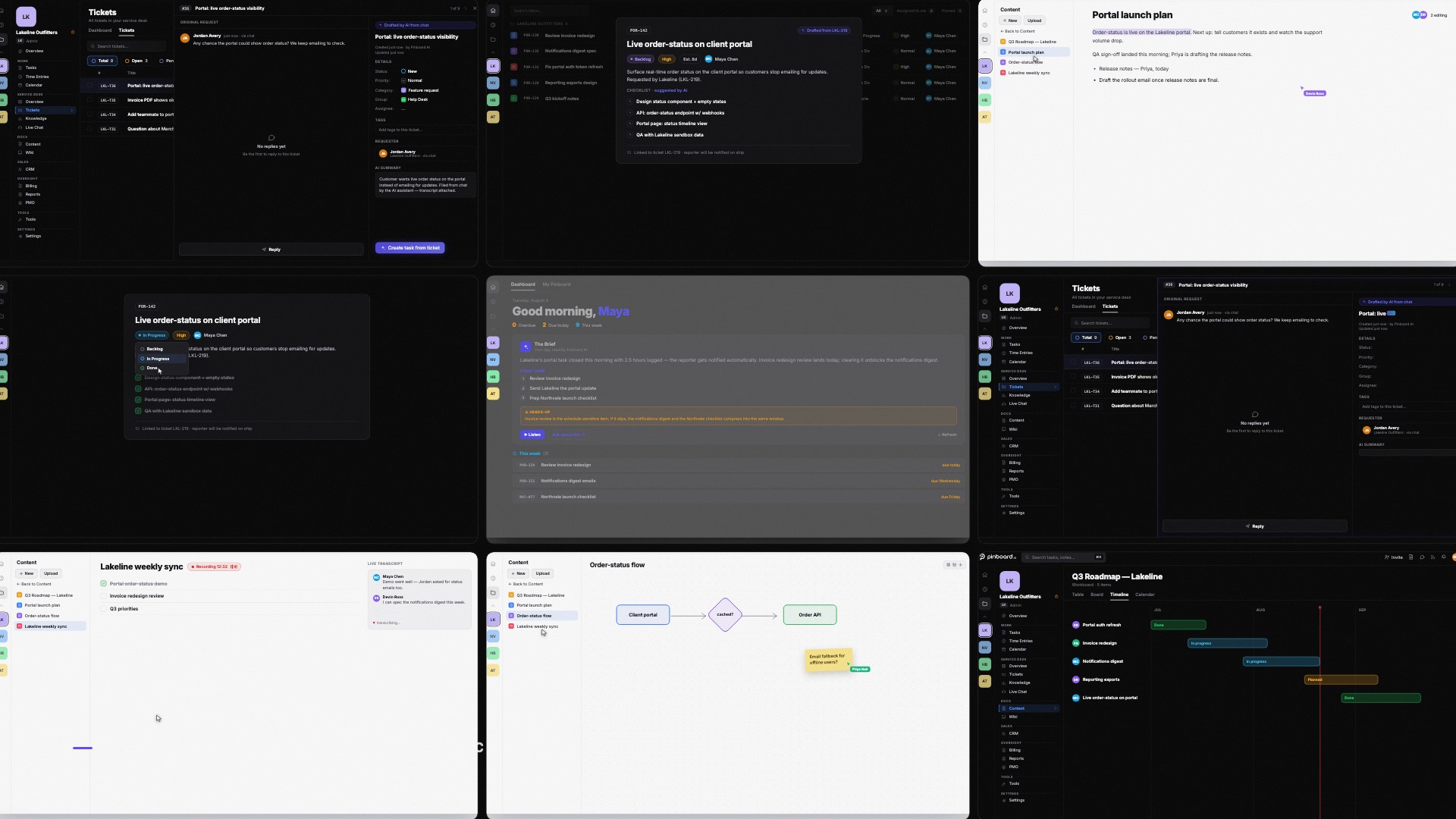Open the notifications bell in Q3 Roadmap top bar
1456x819 pixels.
pos(1444,557)
